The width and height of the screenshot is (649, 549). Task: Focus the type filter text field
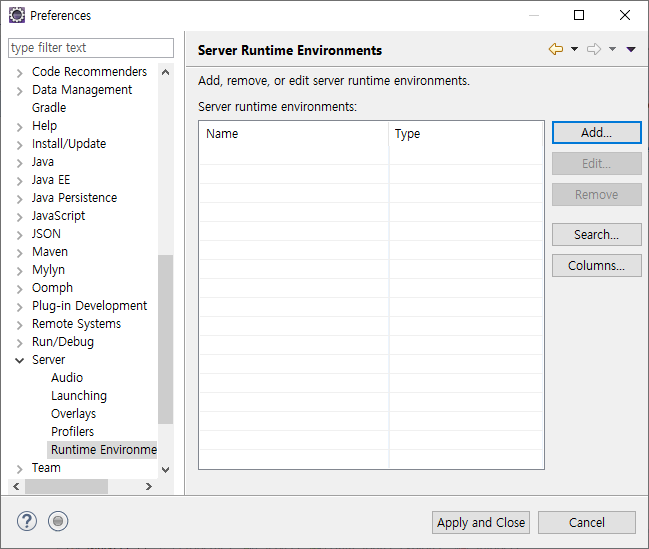pyautogui.click(x=91, y=48)
